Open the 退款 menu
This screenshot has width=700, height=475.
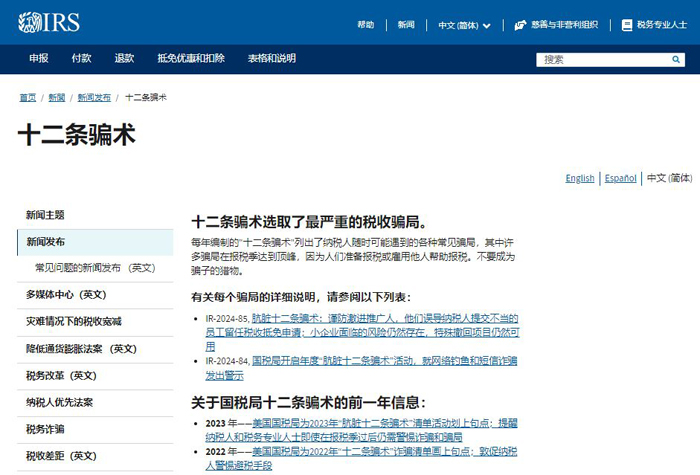[x=124, y=58]
